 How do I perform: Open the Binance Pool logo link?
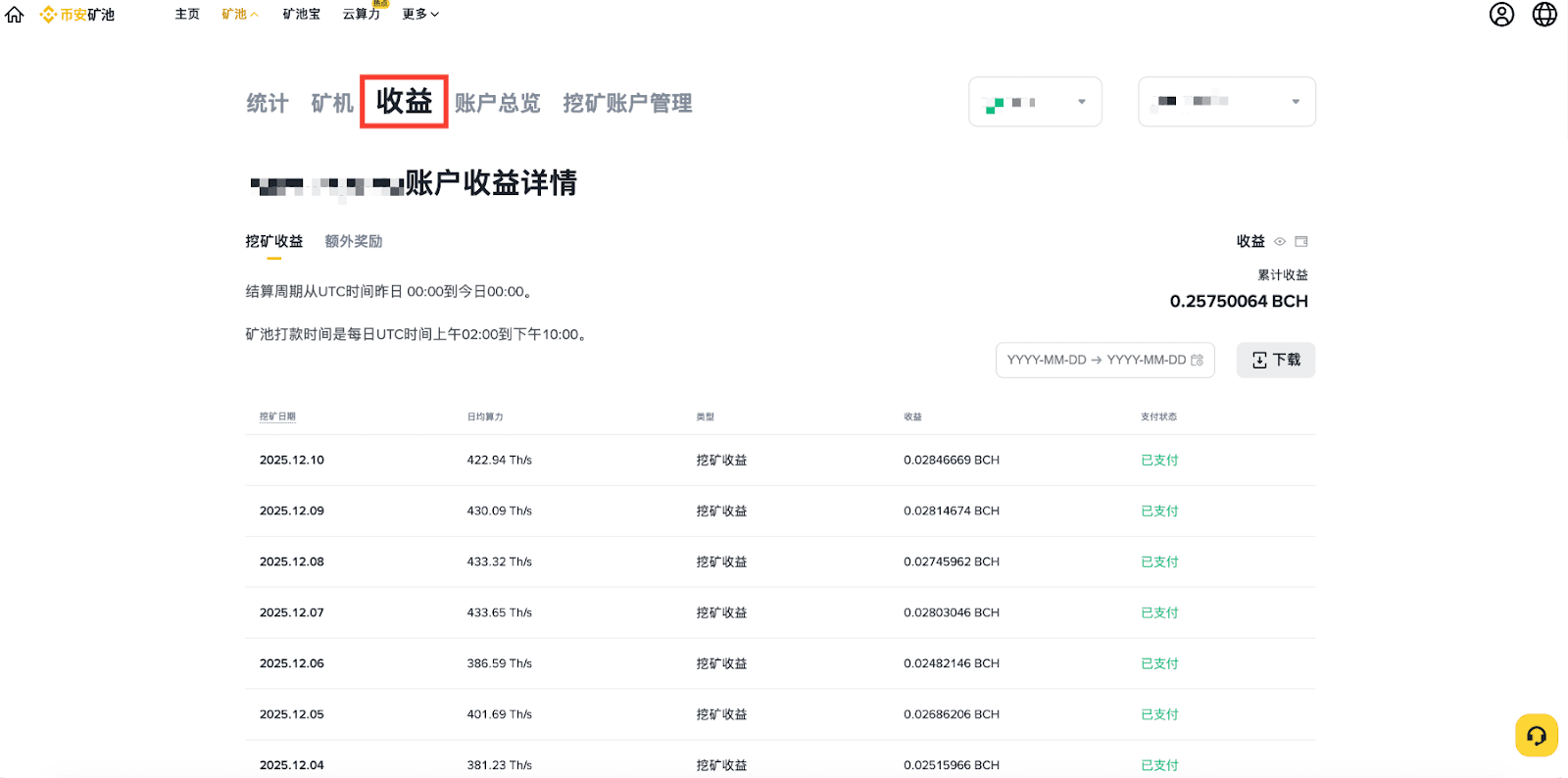tap(77, 15)
